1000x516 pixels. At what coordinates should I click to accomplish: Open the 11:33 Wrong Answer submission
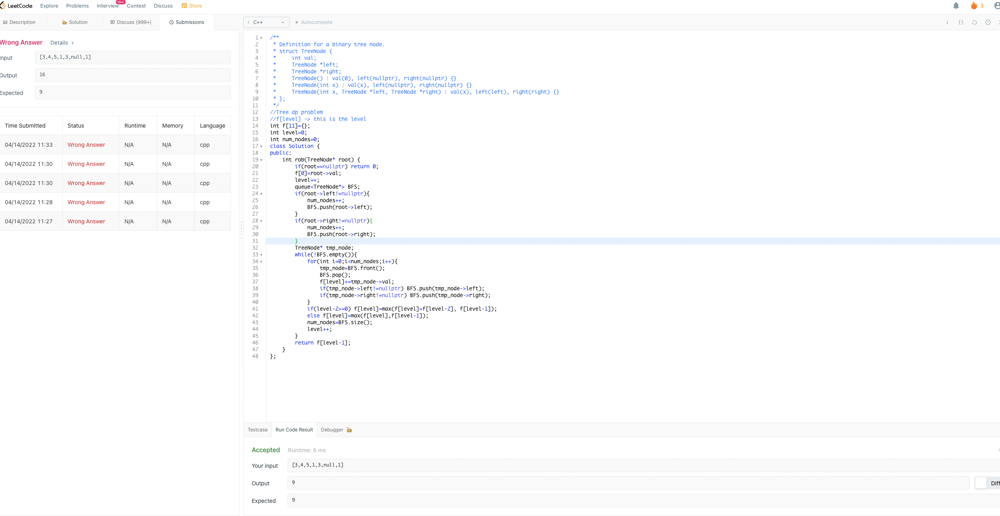click(x=86, y=145)
